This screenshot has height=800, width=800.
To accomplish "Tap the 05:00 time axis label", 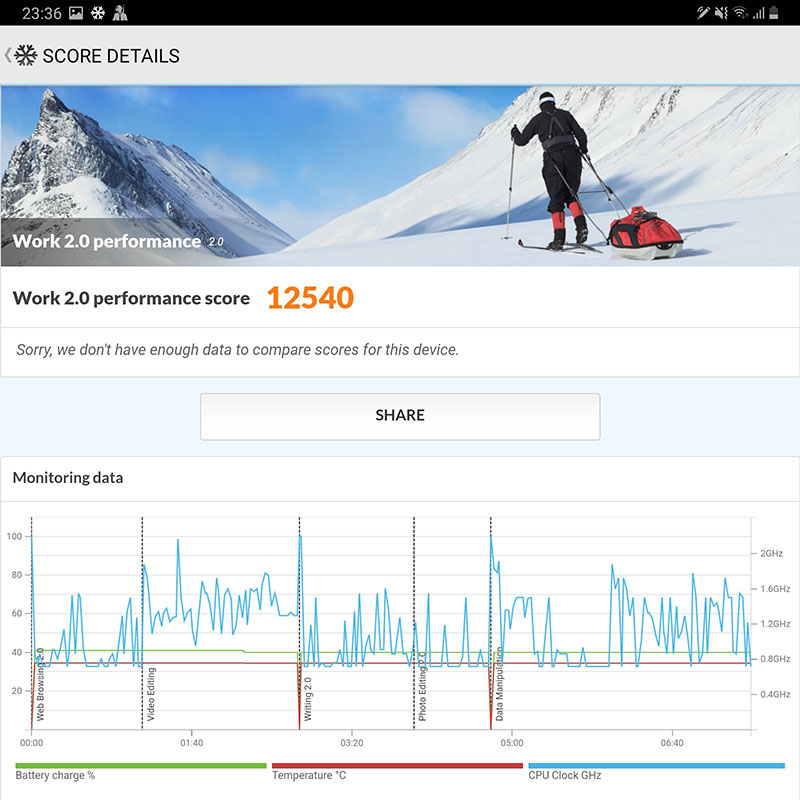I will (512, 743).
